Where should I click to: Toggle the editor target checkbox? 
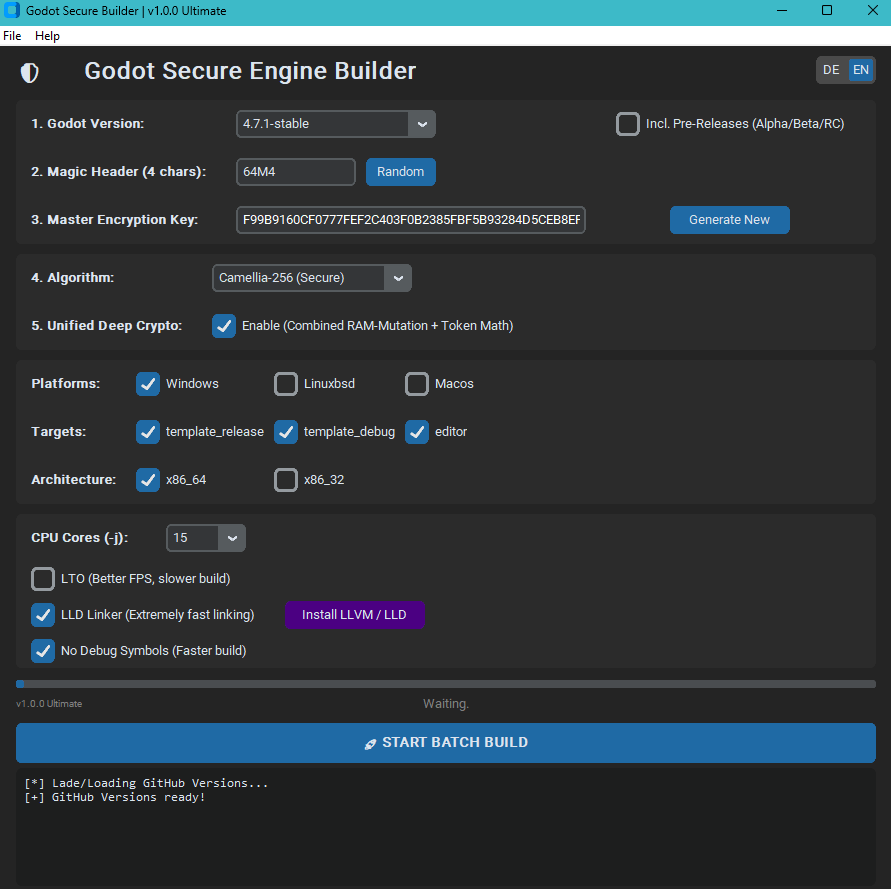(x=417, y=432)
